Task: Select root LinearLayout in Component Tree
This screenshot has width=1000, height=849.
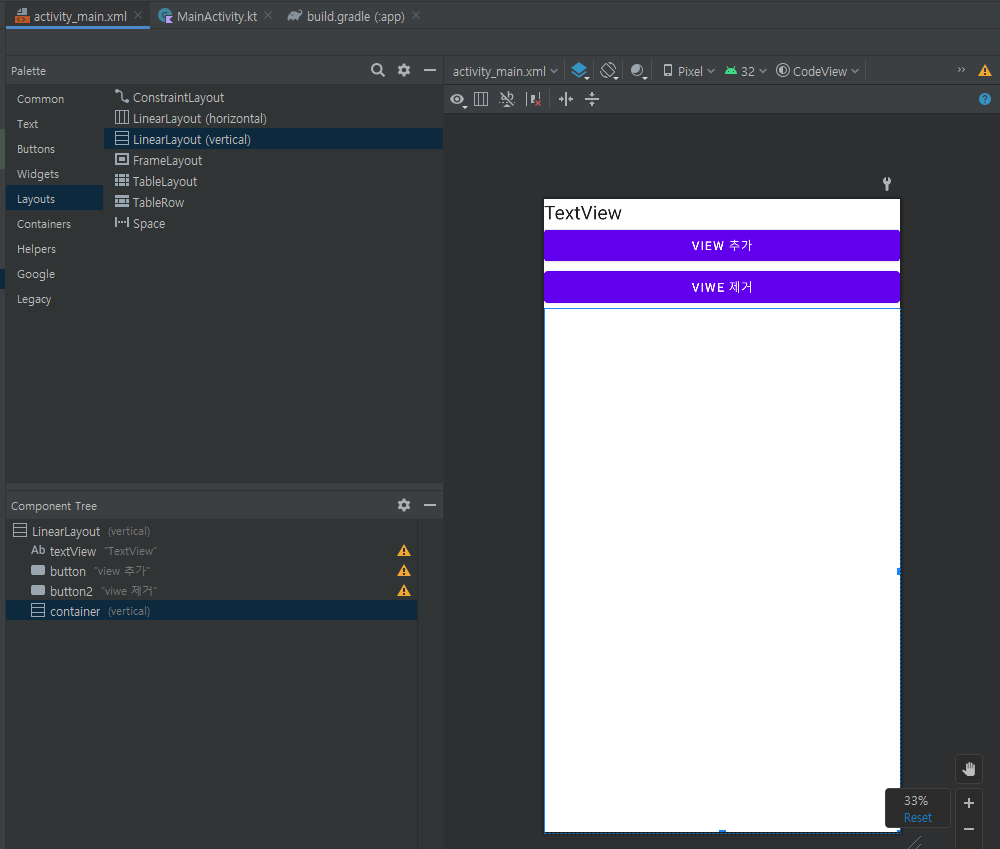Action: (212, 531)
